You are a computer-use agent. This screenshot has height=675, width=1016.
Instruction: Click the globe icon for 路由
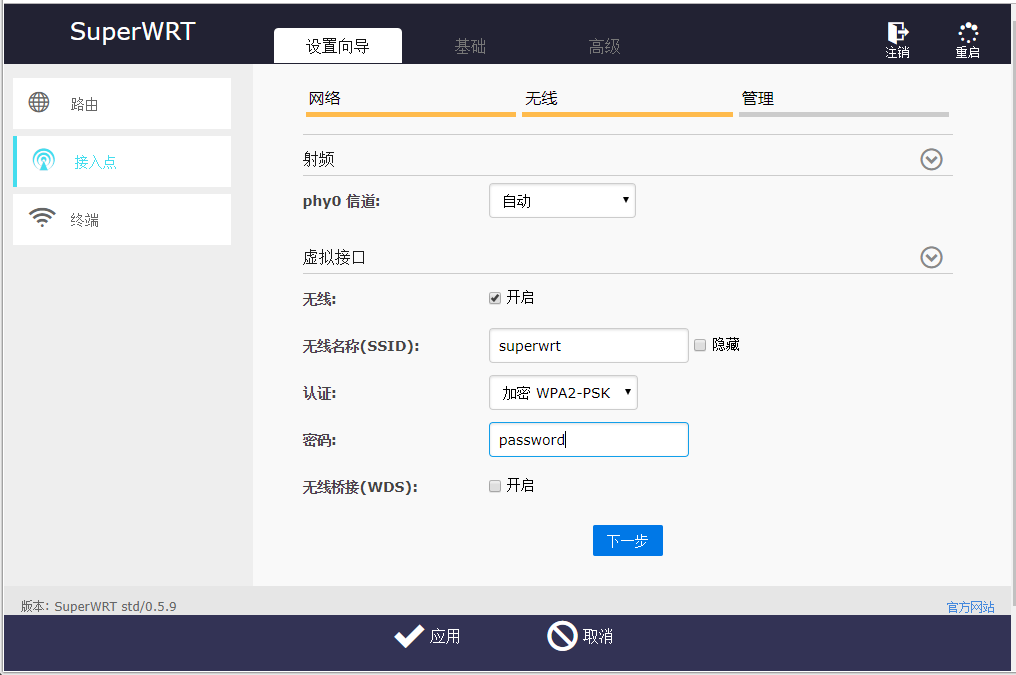(x=39, y=102)
